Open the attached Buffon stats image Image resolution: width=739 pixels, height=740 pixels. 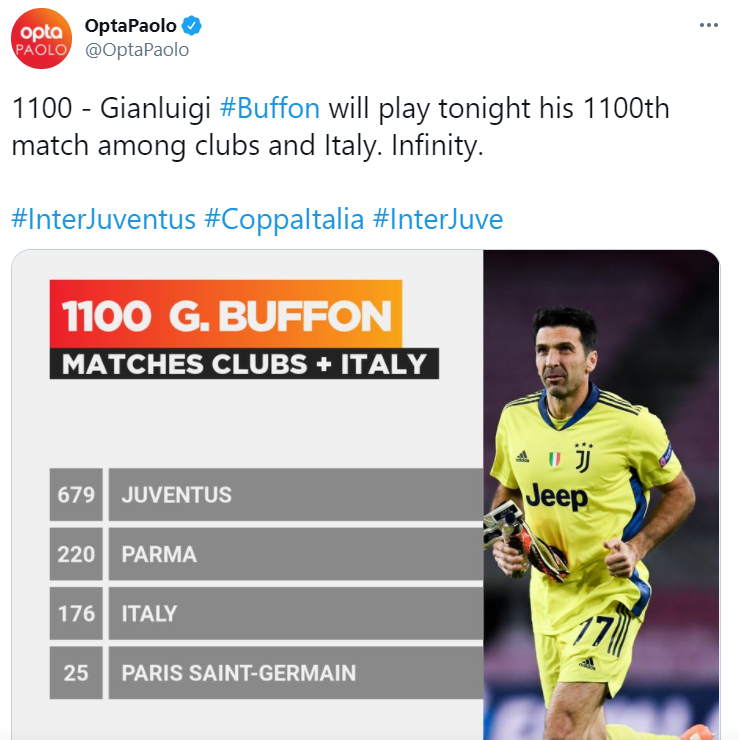tap(366, 495)
